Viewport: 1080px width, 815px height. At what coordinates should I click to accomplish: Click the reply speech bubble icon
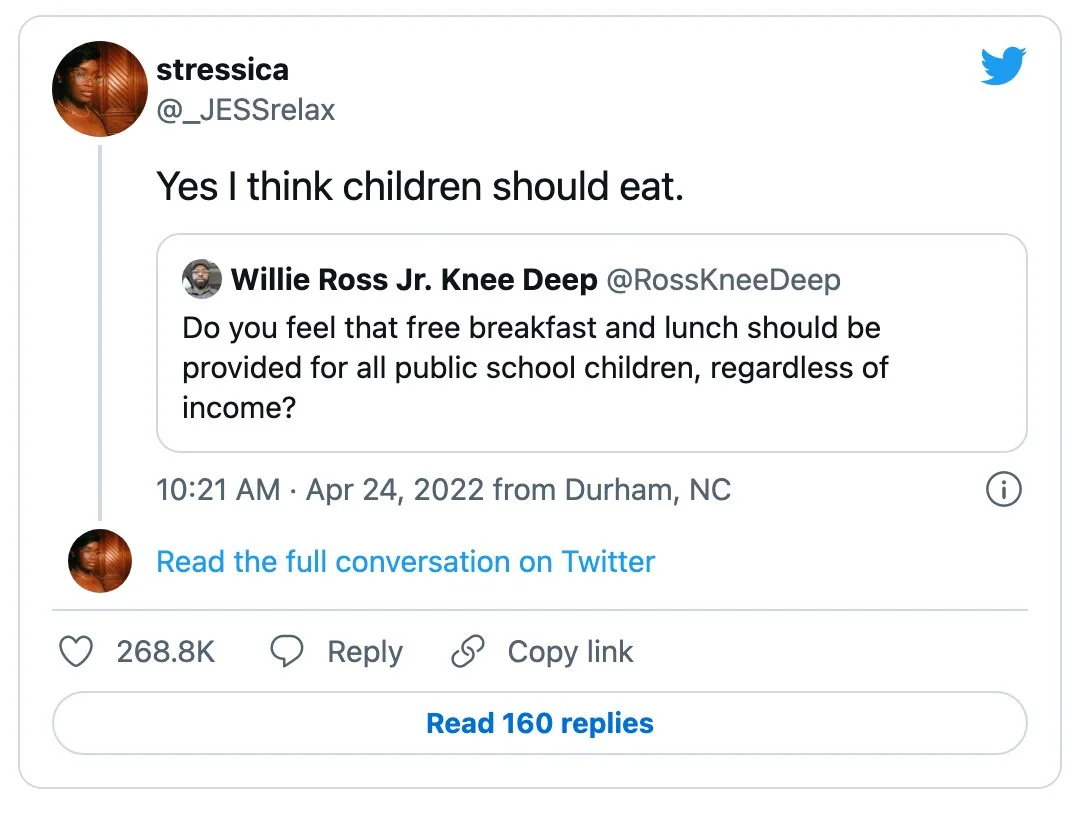(x=287, y=652)
